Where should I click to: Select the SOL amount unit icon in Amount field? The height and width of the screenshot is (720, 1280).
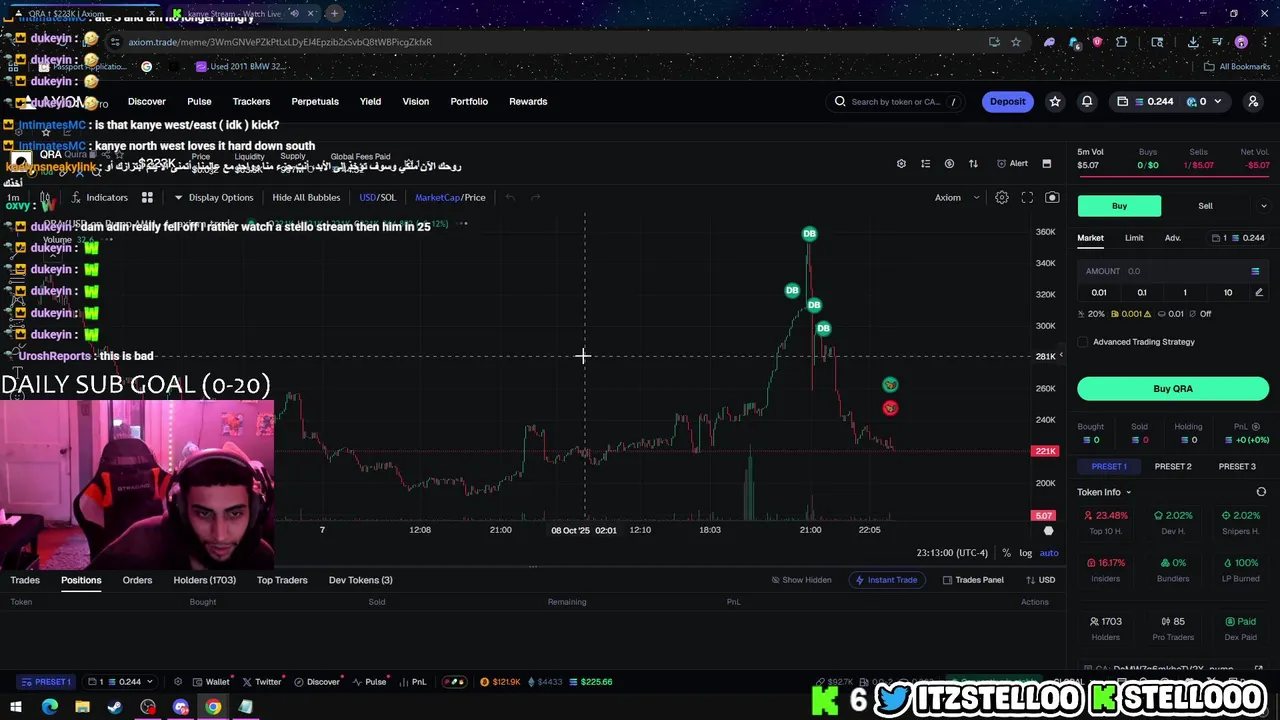click(1255, 271)
